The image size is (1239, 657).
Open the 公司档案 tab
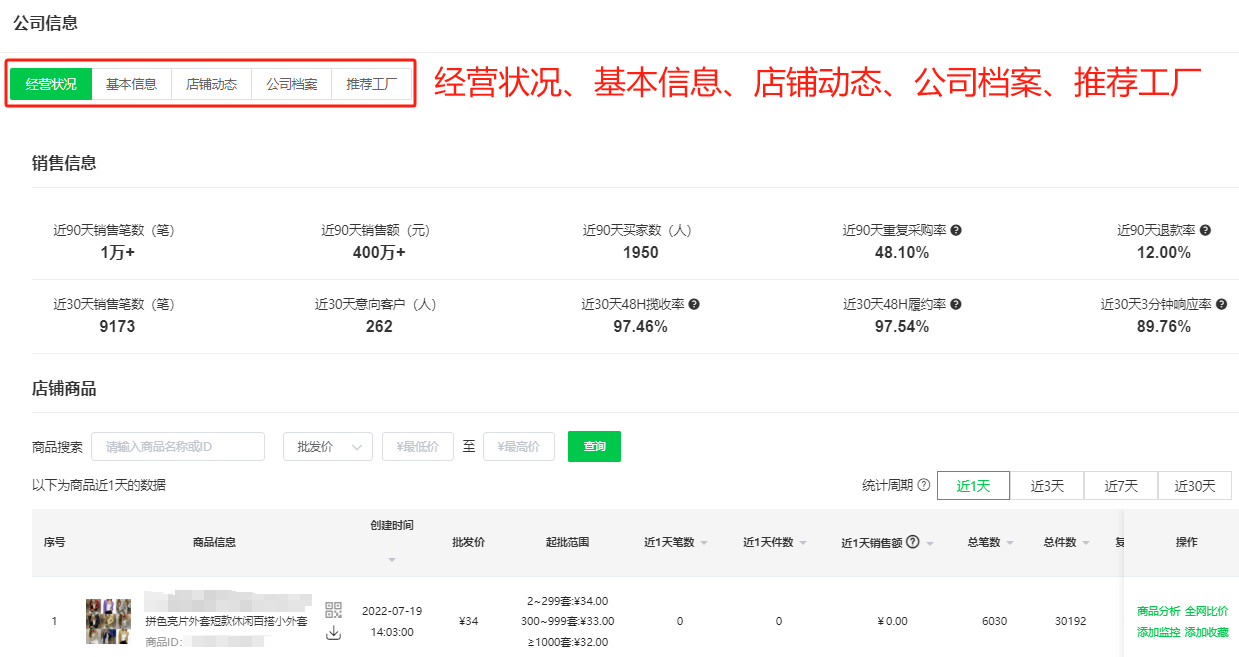click(x=291, y=84)
